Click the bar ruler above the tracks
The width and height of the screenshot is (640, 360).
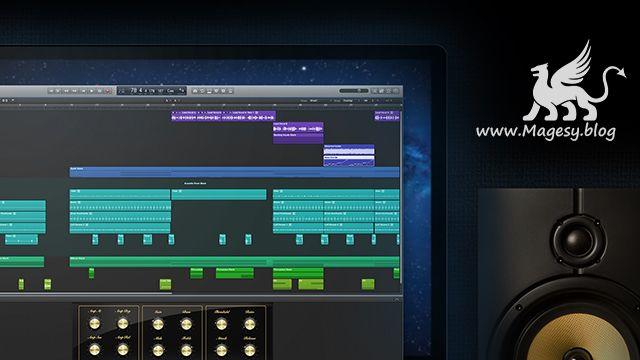[x=200, y=105]
